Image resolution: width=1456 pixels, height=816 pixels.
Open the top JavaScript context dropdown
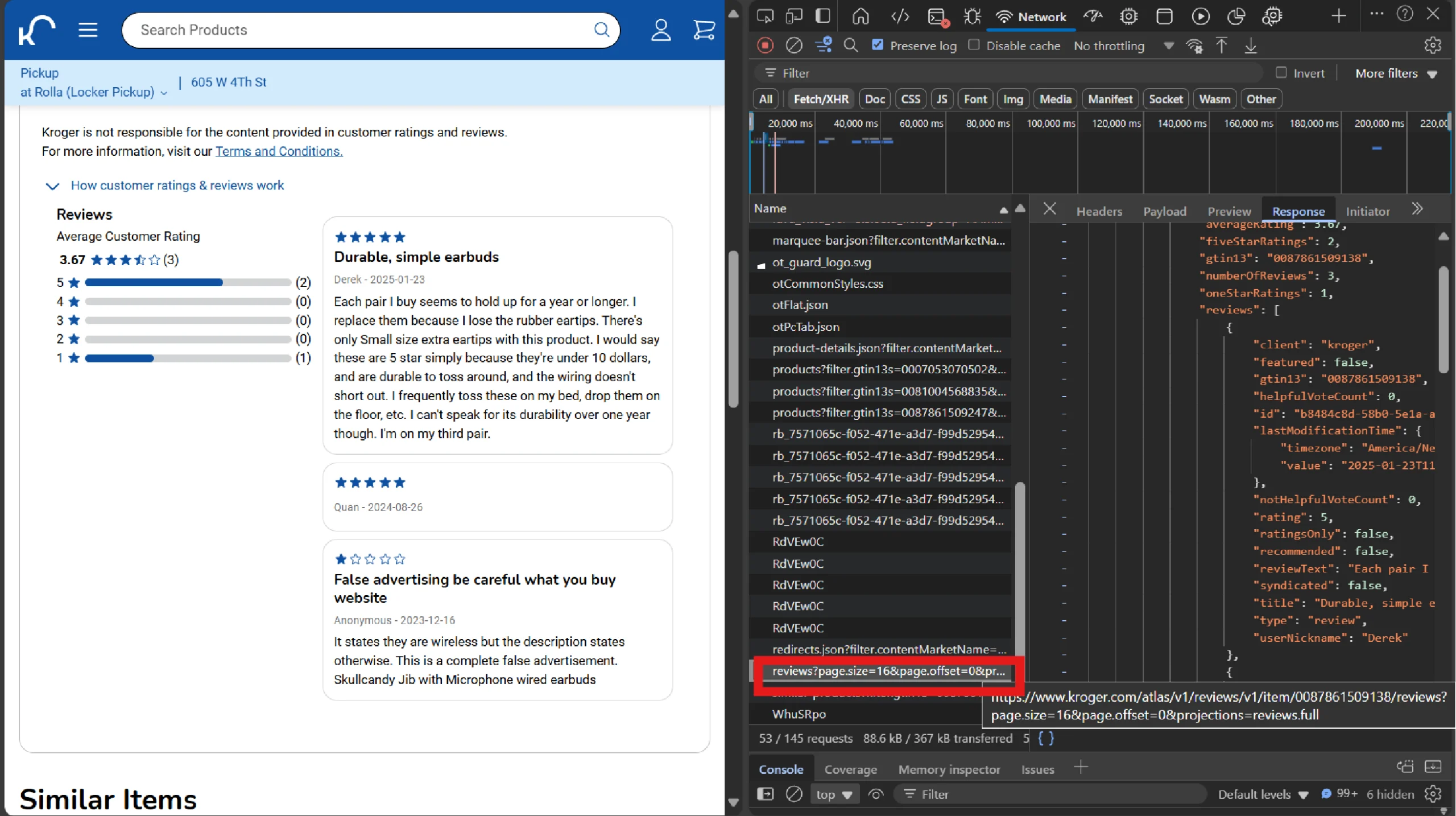[834, 794]
